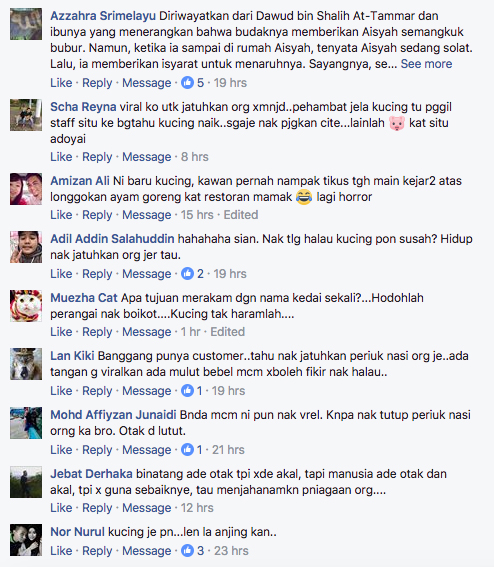Image resolution: width=494 pixels, height=567 pixels.
Task: Like Scha Reyna's comment
Action: click(61, 157)
